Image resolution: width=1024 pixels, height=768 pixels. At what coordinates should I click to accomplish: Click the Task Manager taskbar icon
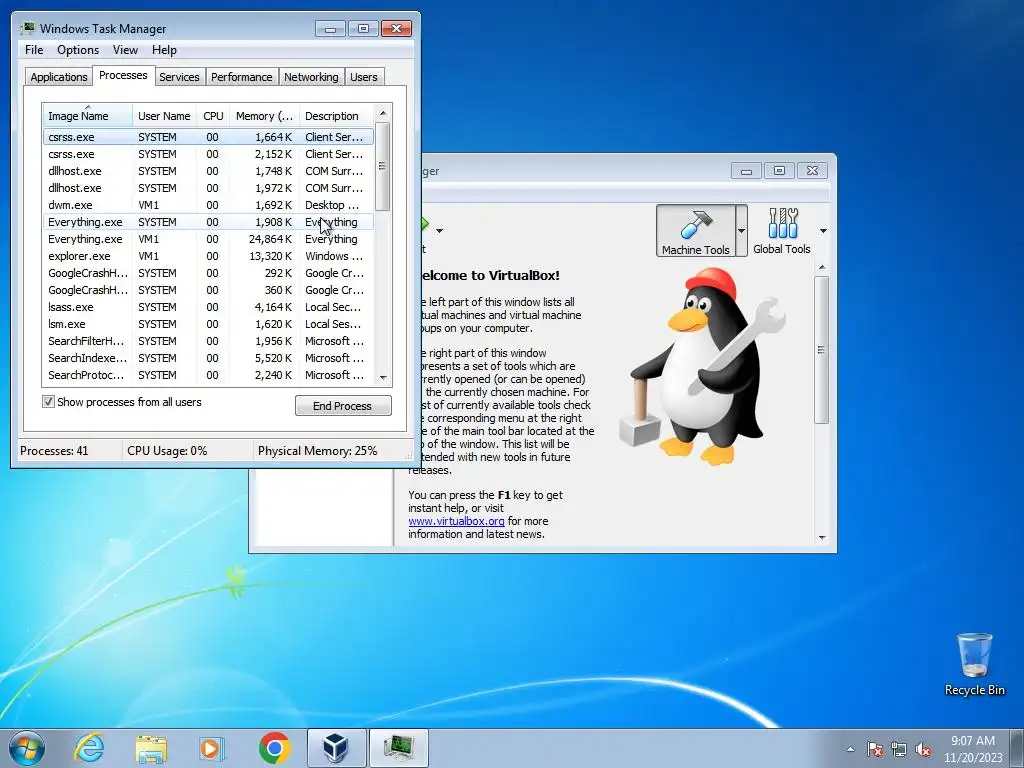(x=399, y=748)
